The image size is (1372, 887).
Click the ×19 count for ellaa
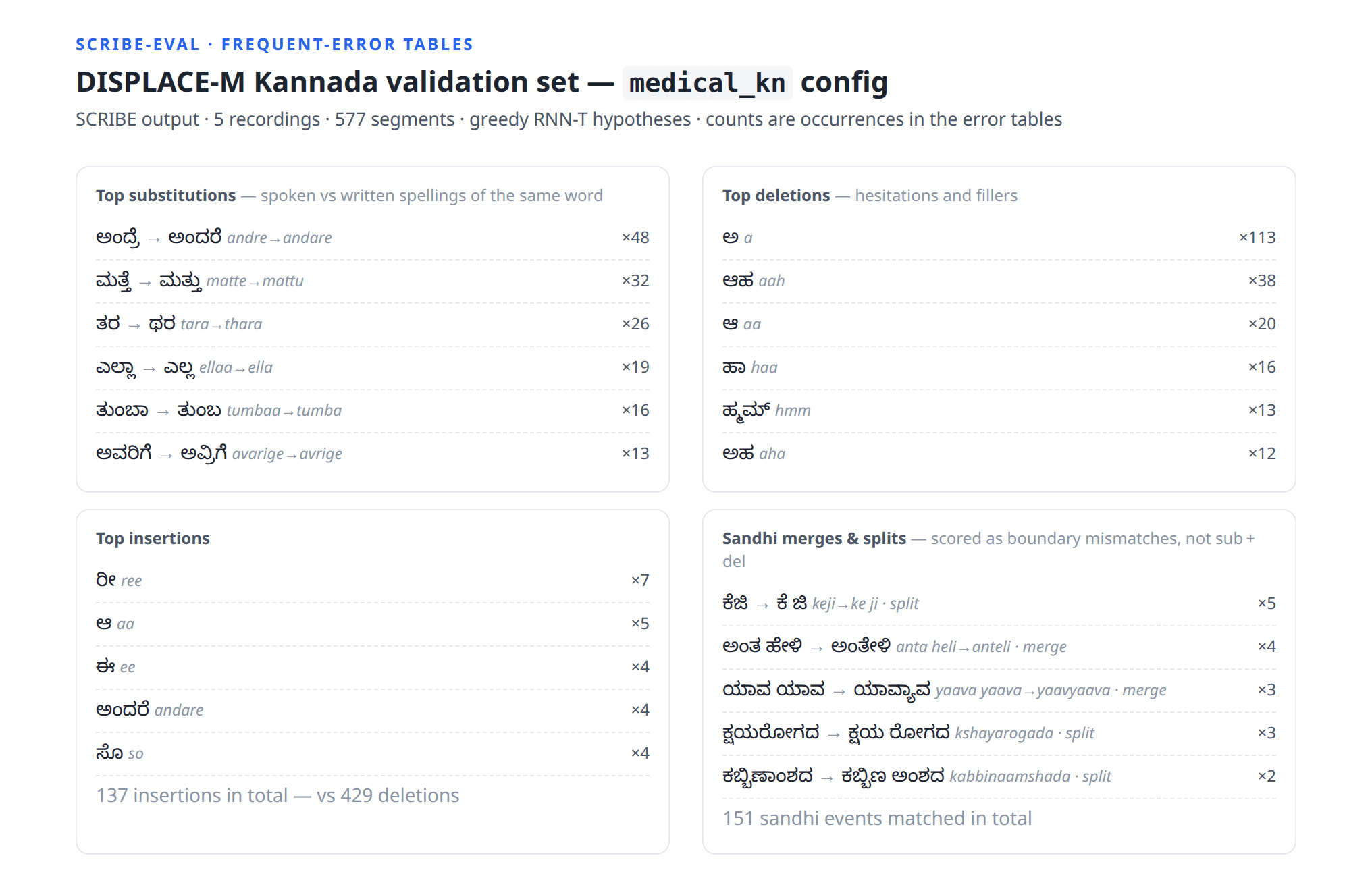pyautogui.click(x=635, y=367)
